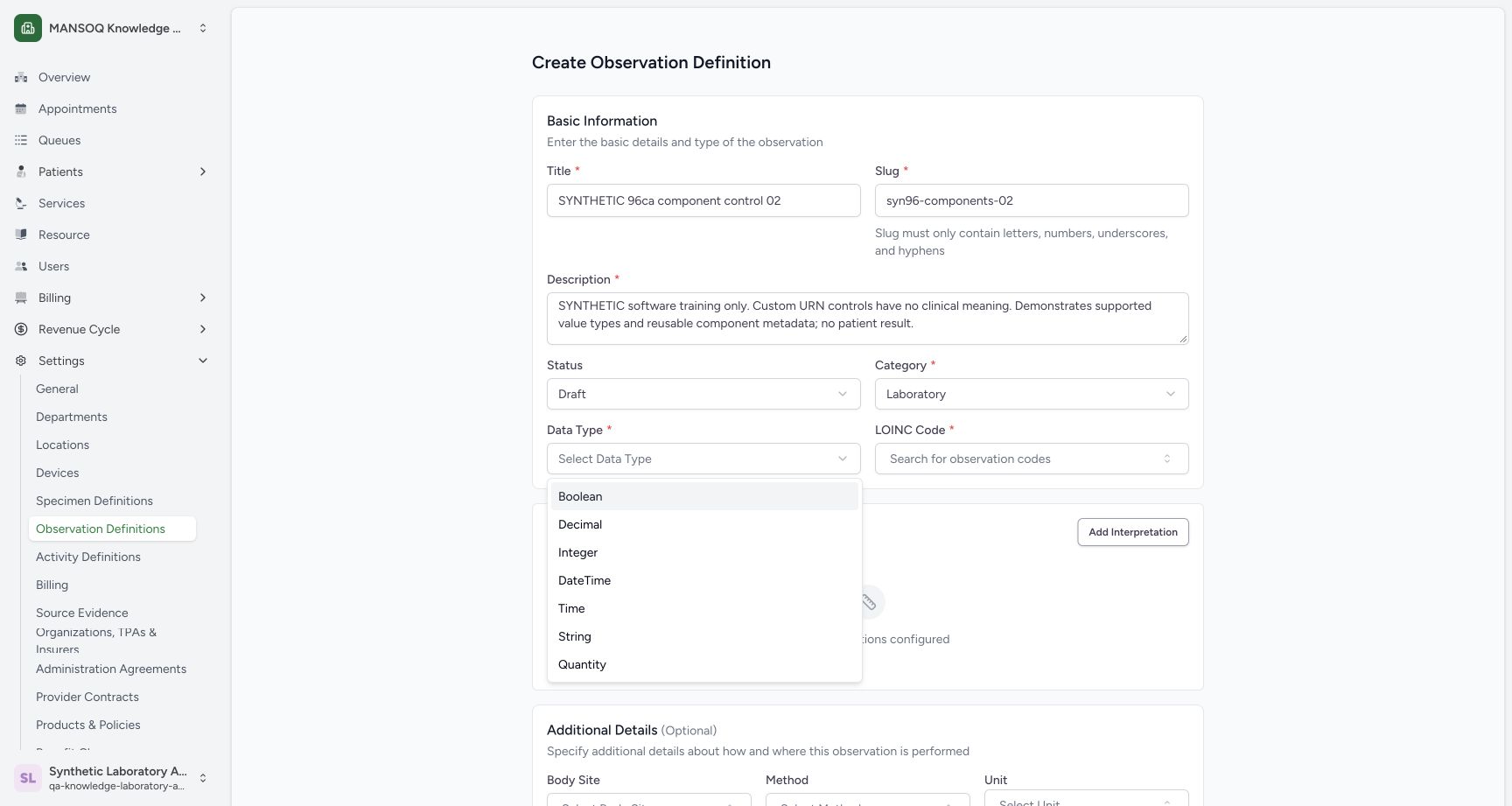
Task: Click into the Title input field
Action: (x=703, y=200)
